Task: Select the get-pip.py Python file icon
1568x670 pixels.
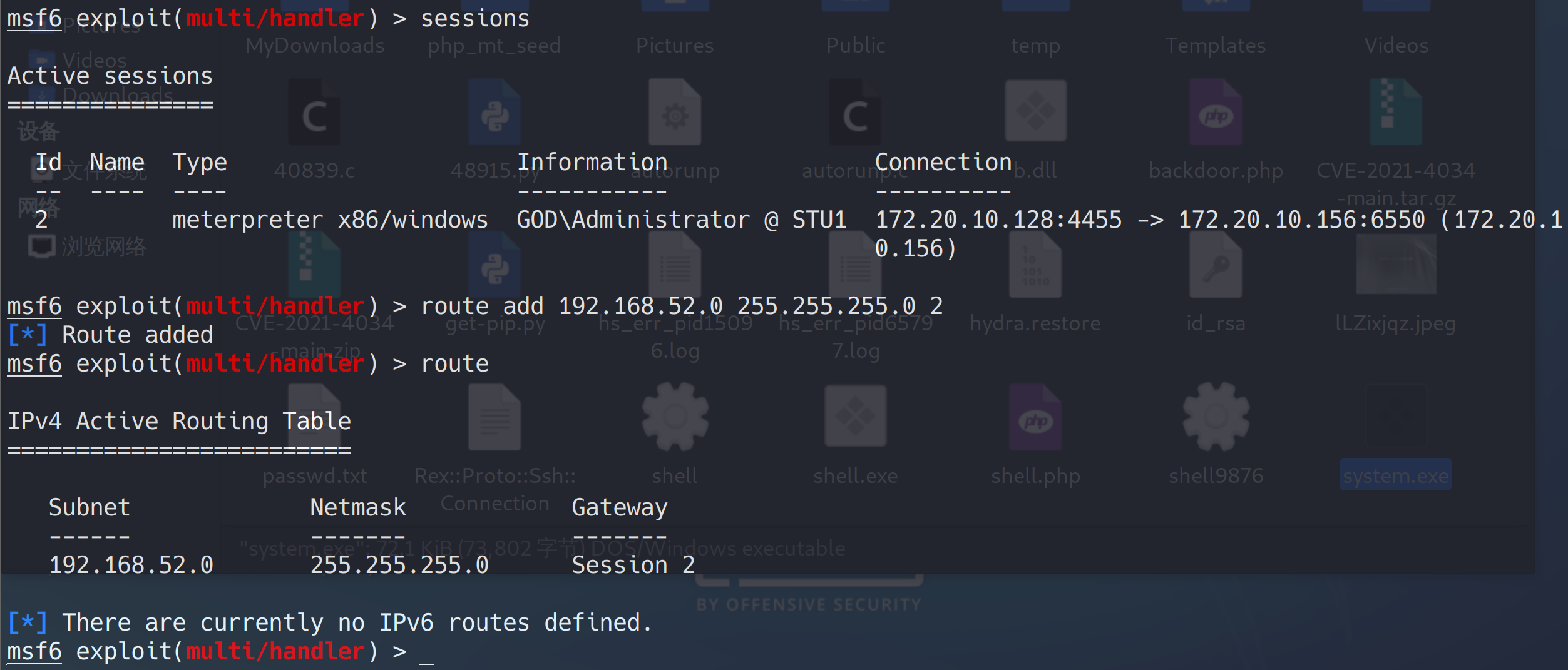Action: click(x=494, y=267)
